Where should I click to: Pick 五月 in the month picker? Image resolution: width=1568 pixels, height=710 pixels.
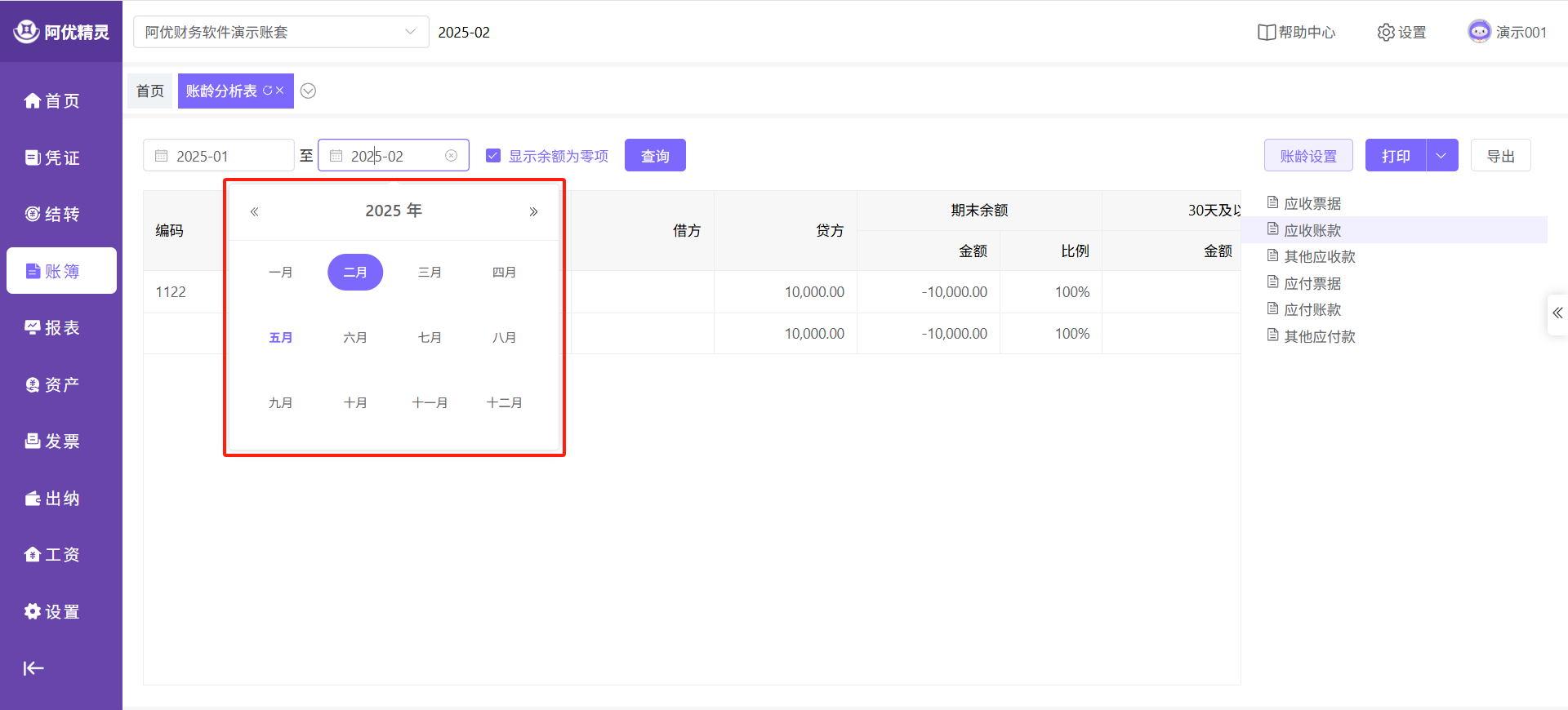(x=280, y=337)
